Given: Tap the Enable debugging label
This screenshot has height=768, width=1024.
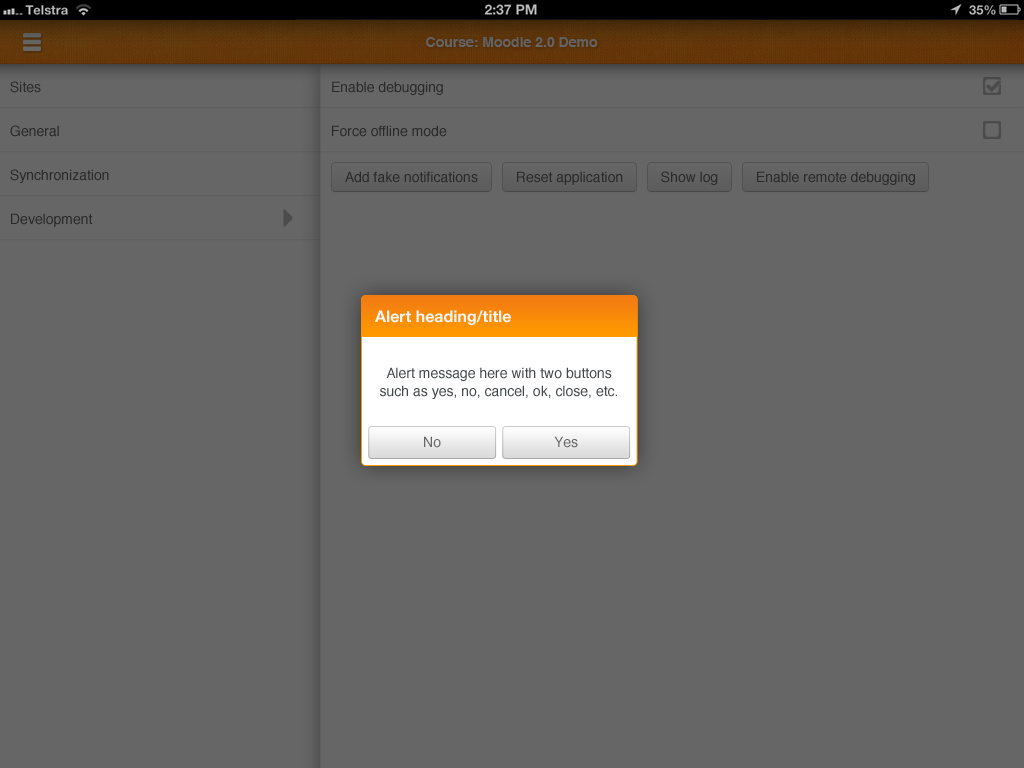Looking at the screenshot, I should pyautogui.click(x=387, y=88).
